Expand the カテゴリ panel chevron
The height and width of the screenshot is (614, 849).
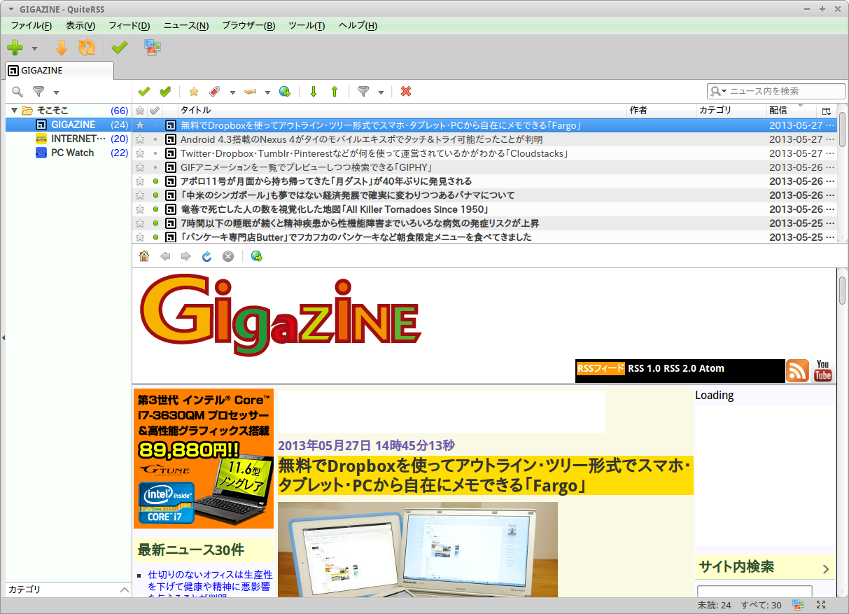124,590
